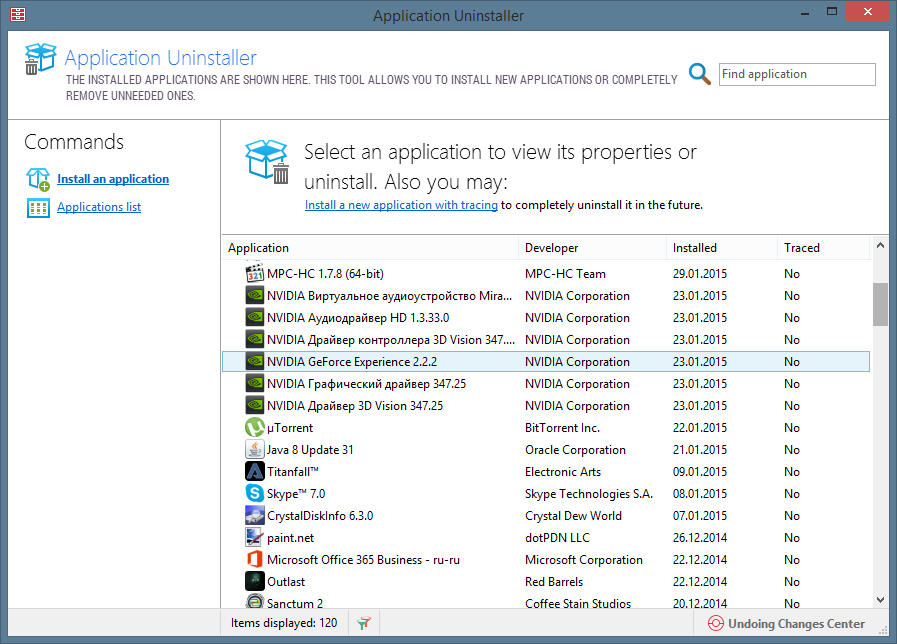Click NVIDIA Драйвер 3D Vision 347.25 icon
Viewport: 897px width, 644px height.
tap(255, 406)
